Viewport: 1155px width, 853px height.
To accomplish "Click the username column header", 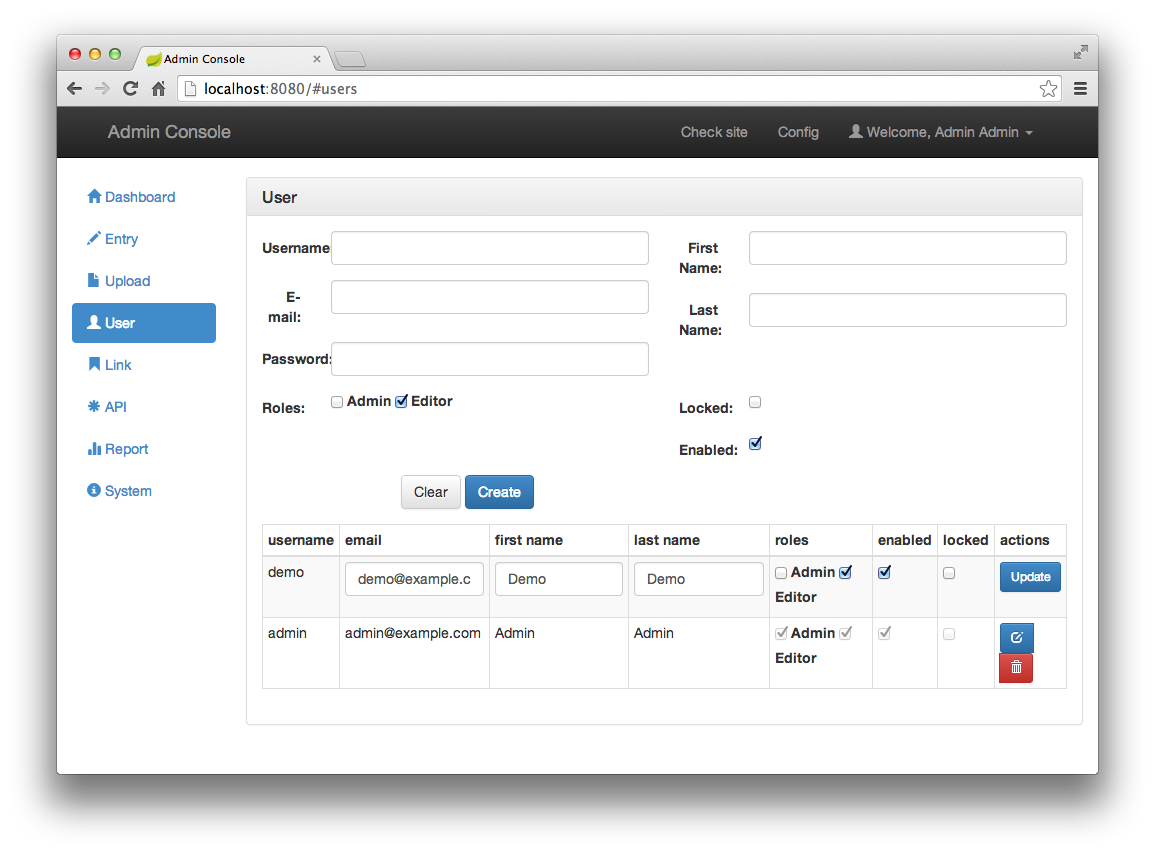I will (301, 540).
